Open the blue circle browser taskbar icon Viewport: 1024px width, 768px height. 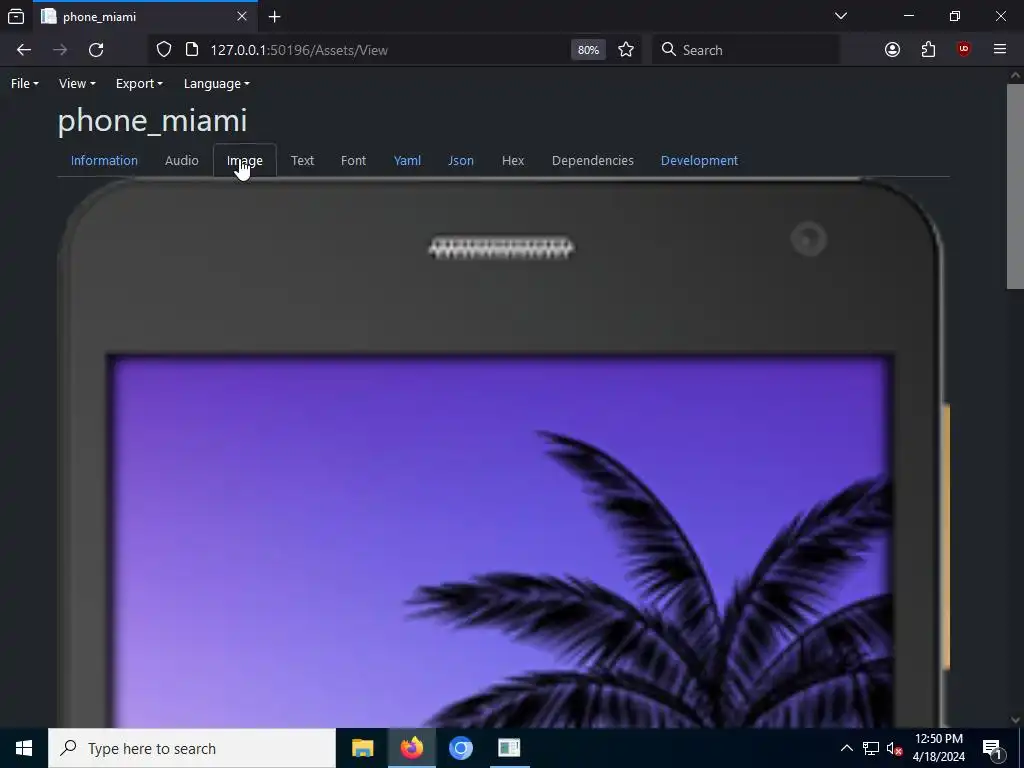[x=460, y=748]
